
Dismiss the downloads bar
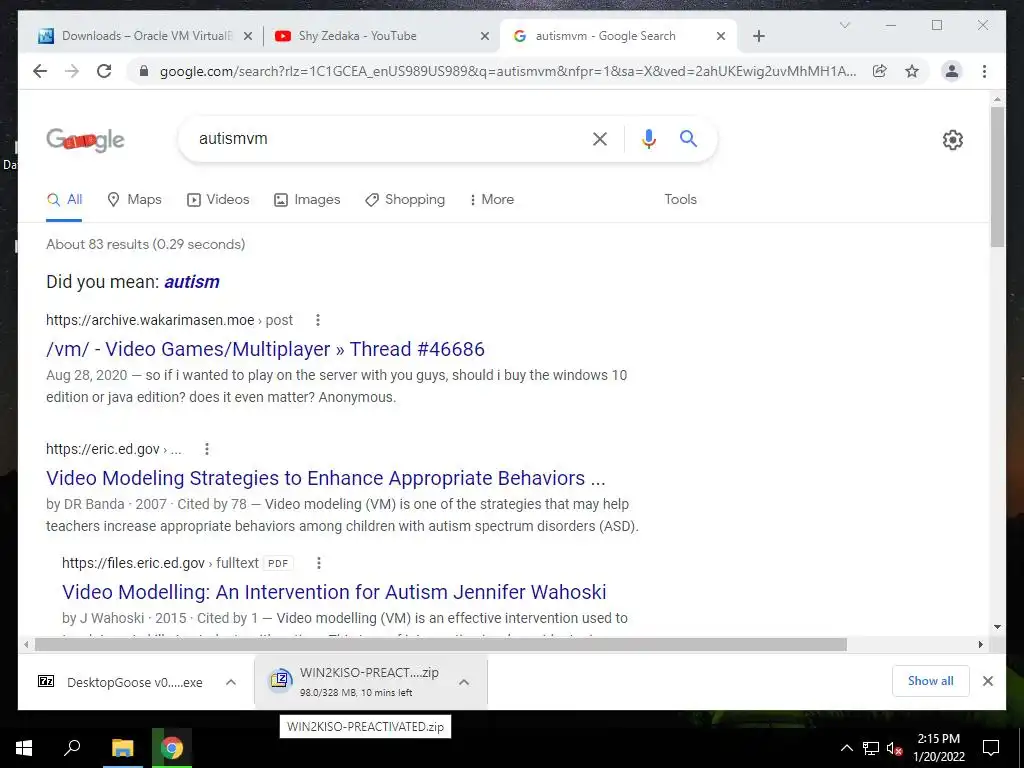[x=987, y=681]
